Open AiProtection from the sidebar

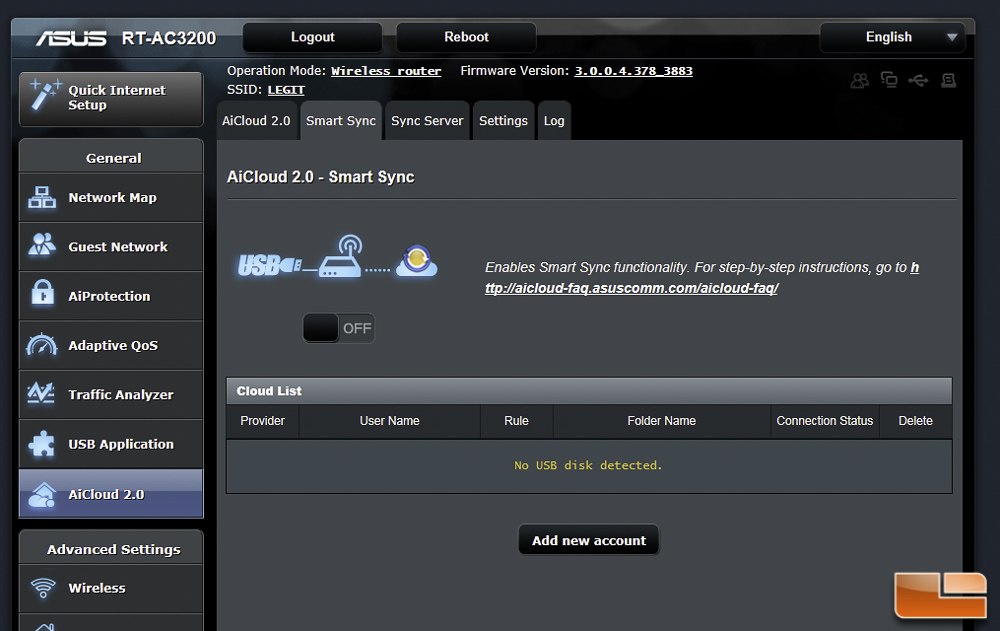(111, 296)
